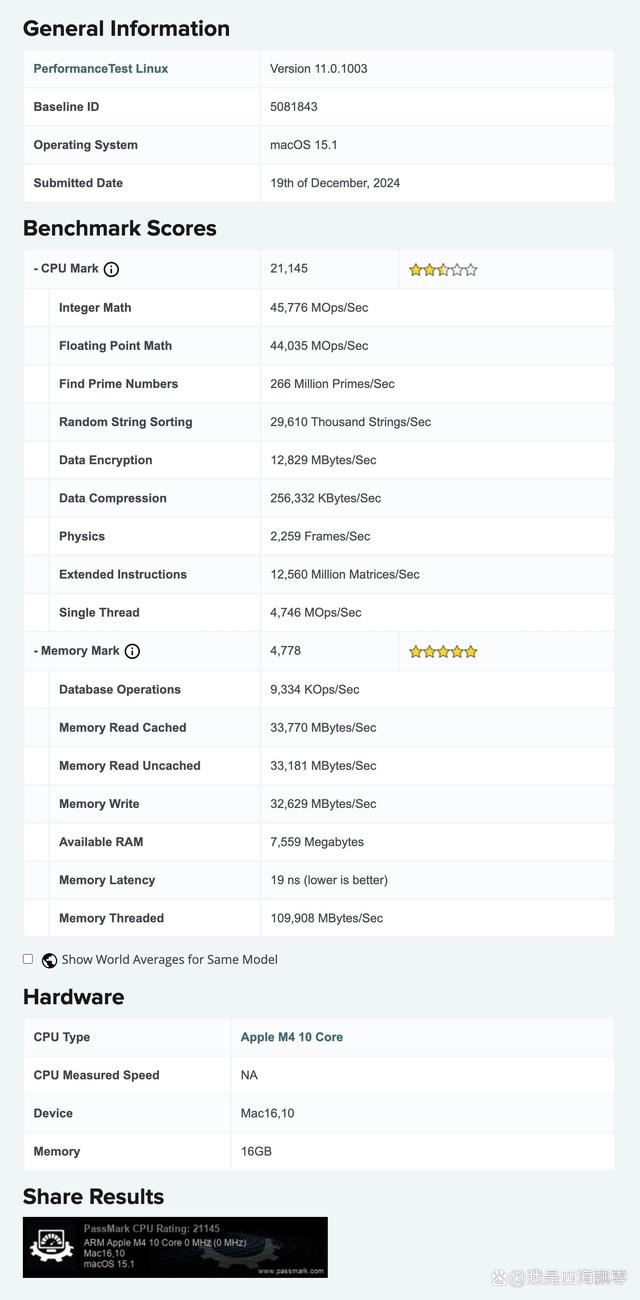This screenshot has width=640, height=1300.
Task: Enable Show World Averages for Same Model
Action: tap(28, 959)
